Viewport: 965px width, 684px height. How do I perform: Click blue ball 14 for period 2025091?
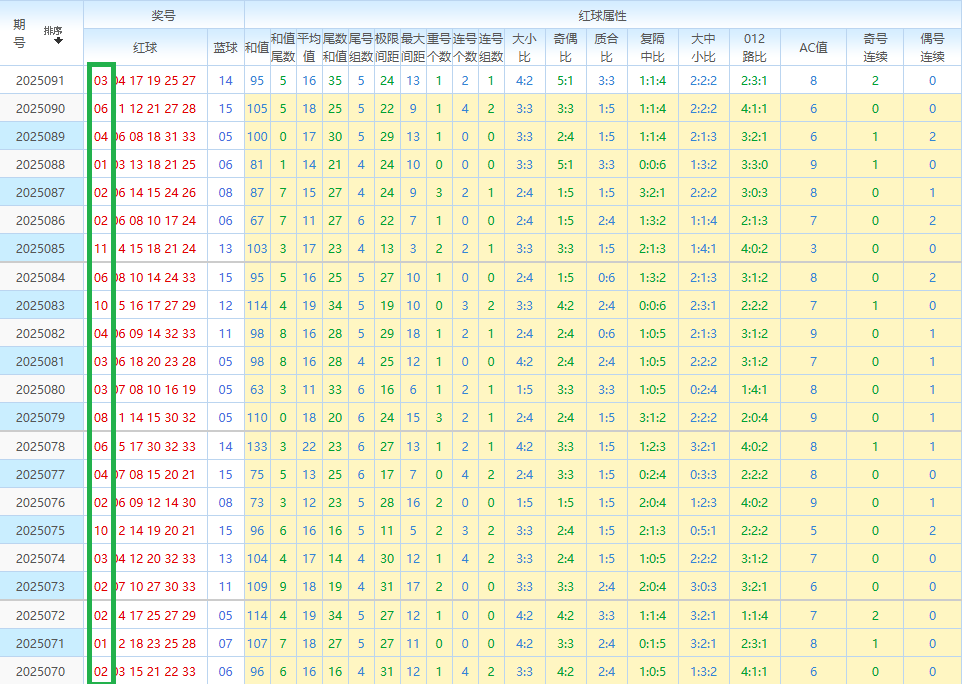(226, 80)
